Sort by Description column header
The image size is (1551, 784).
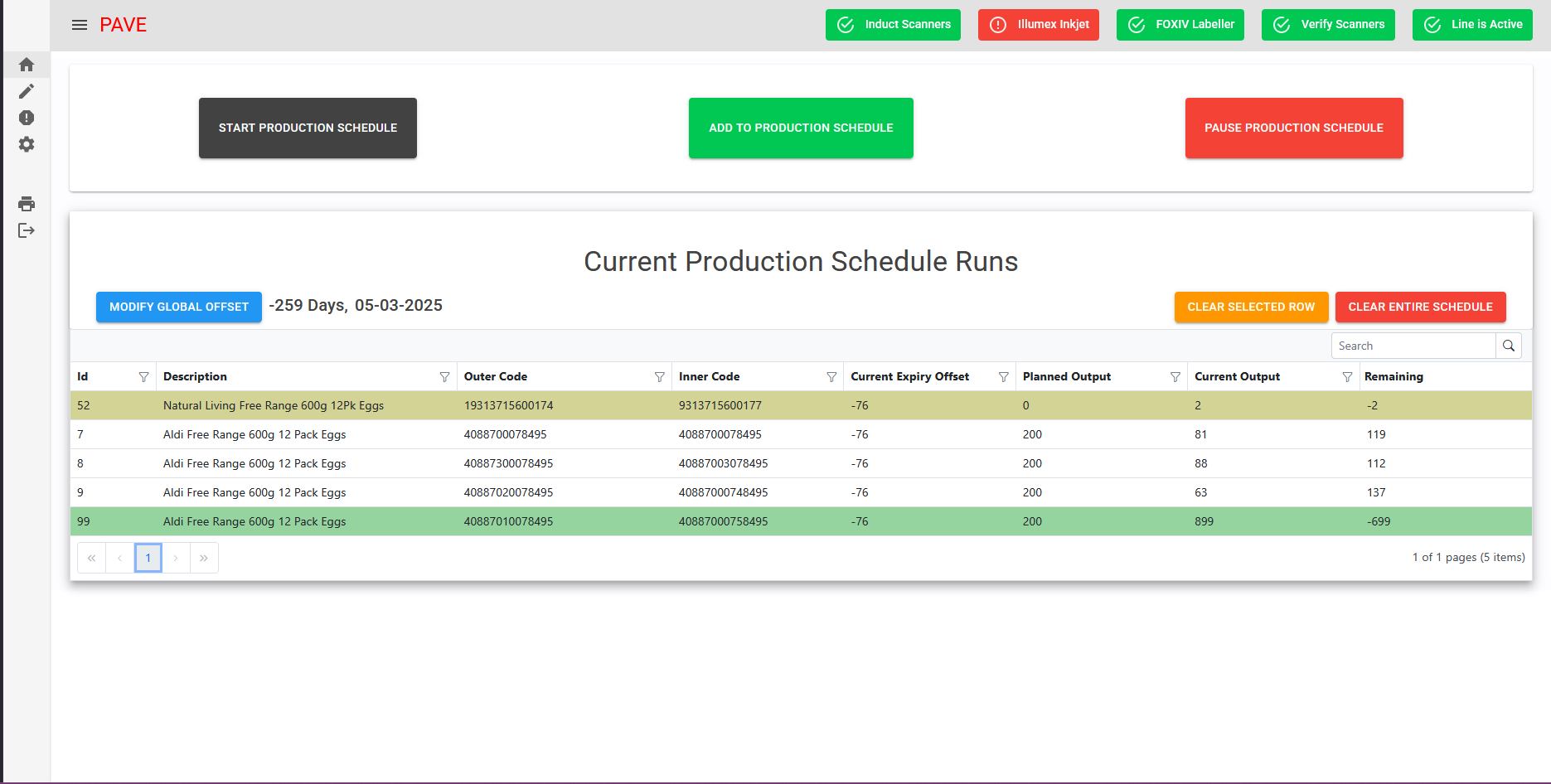[x=195, y=376]
